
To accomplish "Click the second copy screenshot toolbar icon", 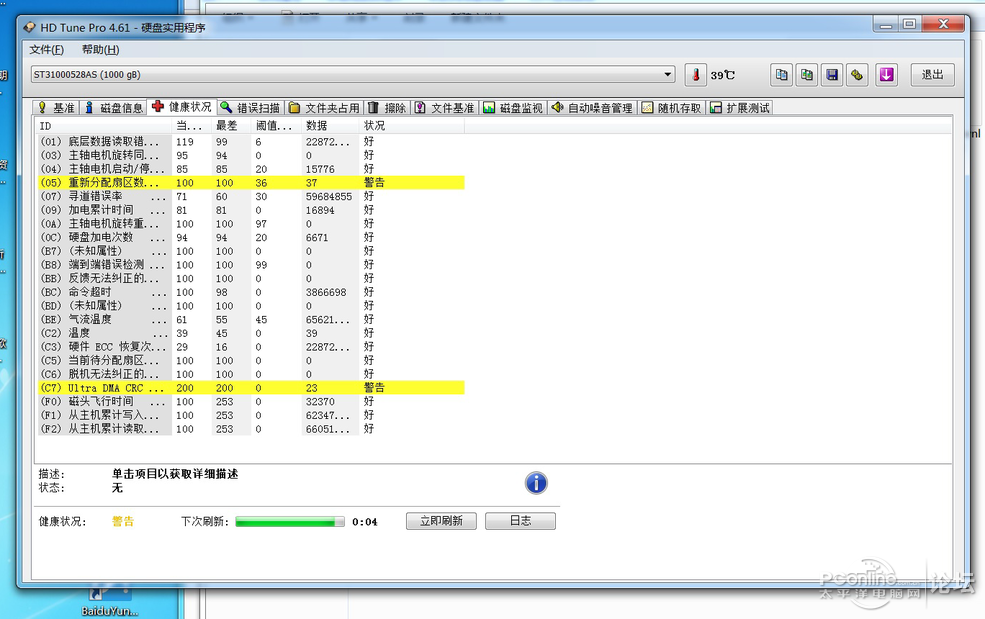I will [x=807, y=75].
